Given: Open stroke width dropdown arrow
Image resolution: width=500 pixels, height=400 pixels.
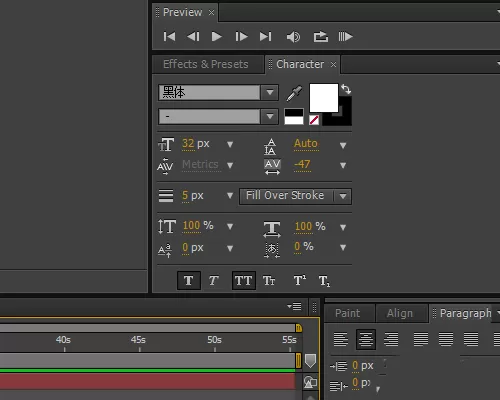Looking at the screenshot, I should point(230,195).
